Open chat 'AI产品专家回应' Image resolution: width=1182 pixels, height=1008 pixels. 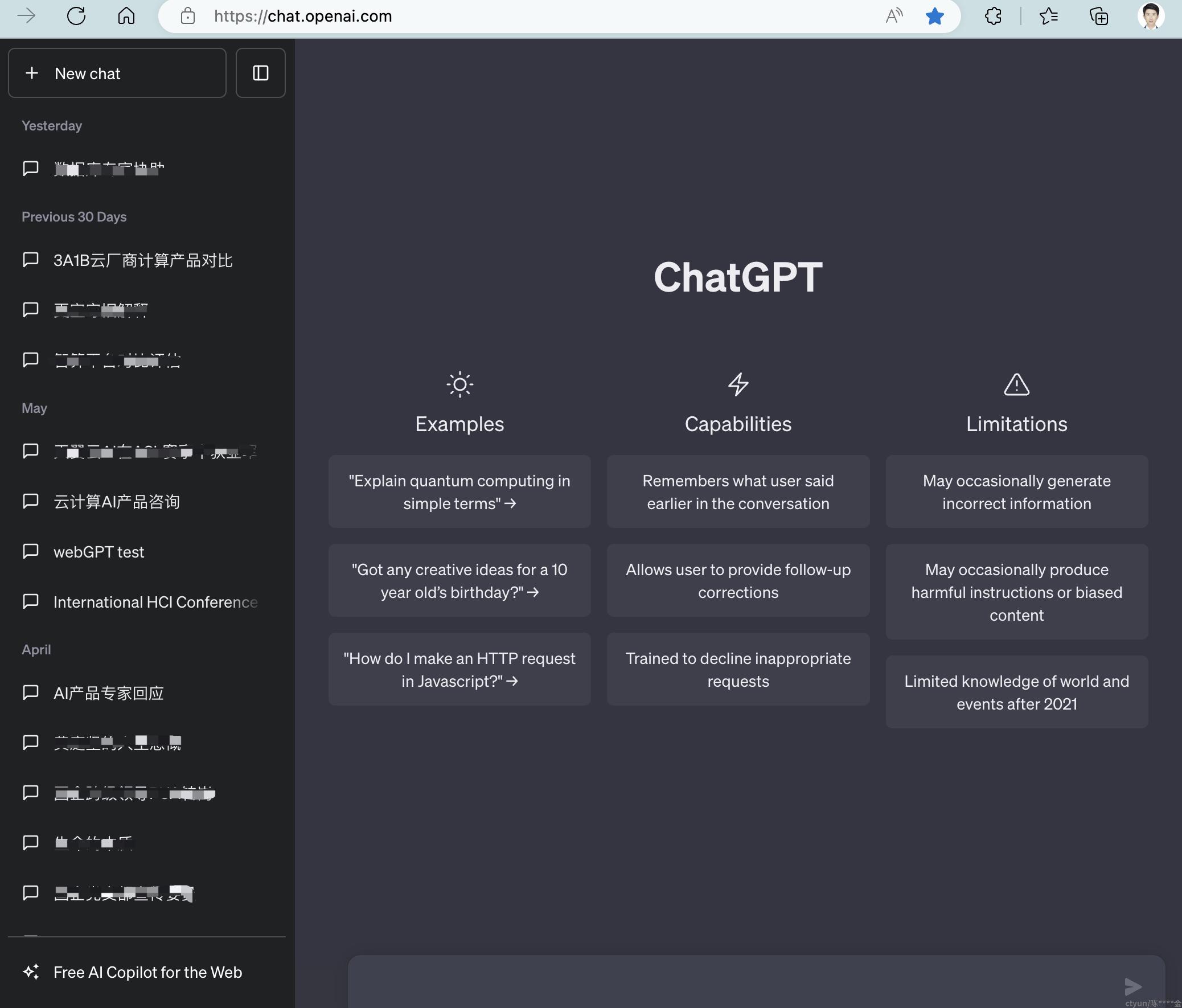coord(147,693)
